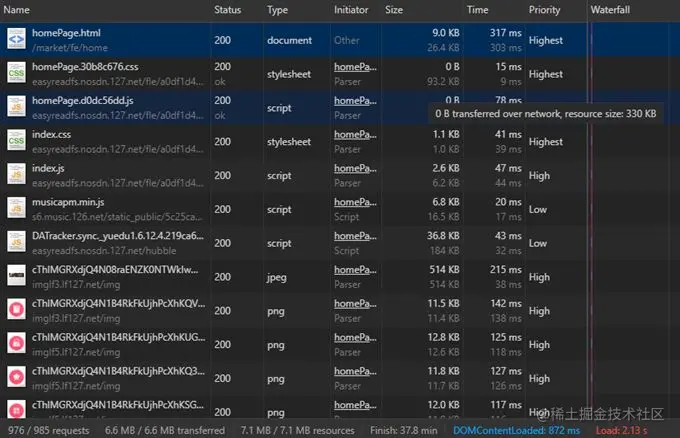Click the /market/fe/home path under homePage.html

pyautogui.click(x=70, y=48)
